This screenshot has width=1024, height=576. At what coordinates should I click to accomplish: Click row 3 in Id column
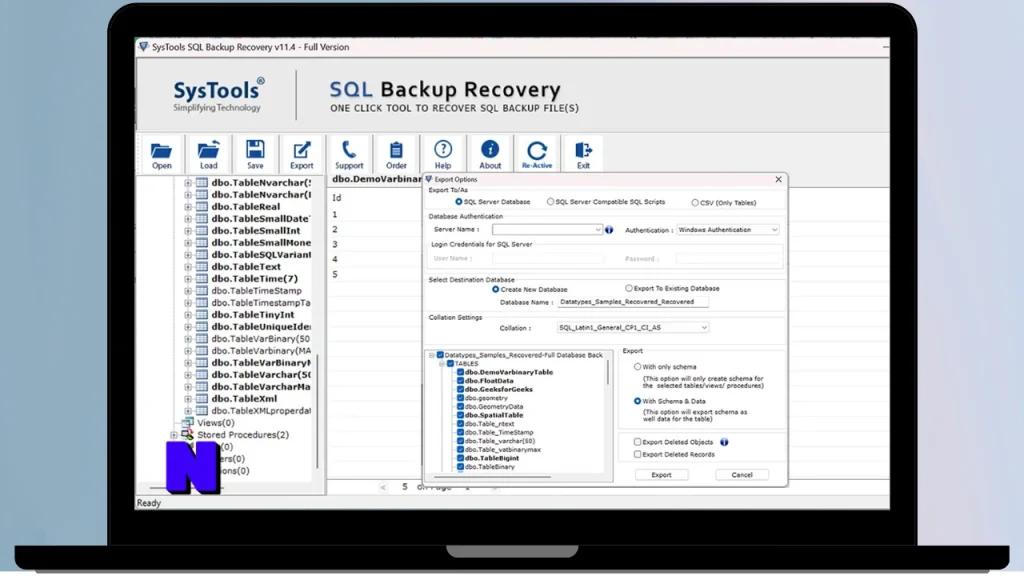(x=335, y=244)
